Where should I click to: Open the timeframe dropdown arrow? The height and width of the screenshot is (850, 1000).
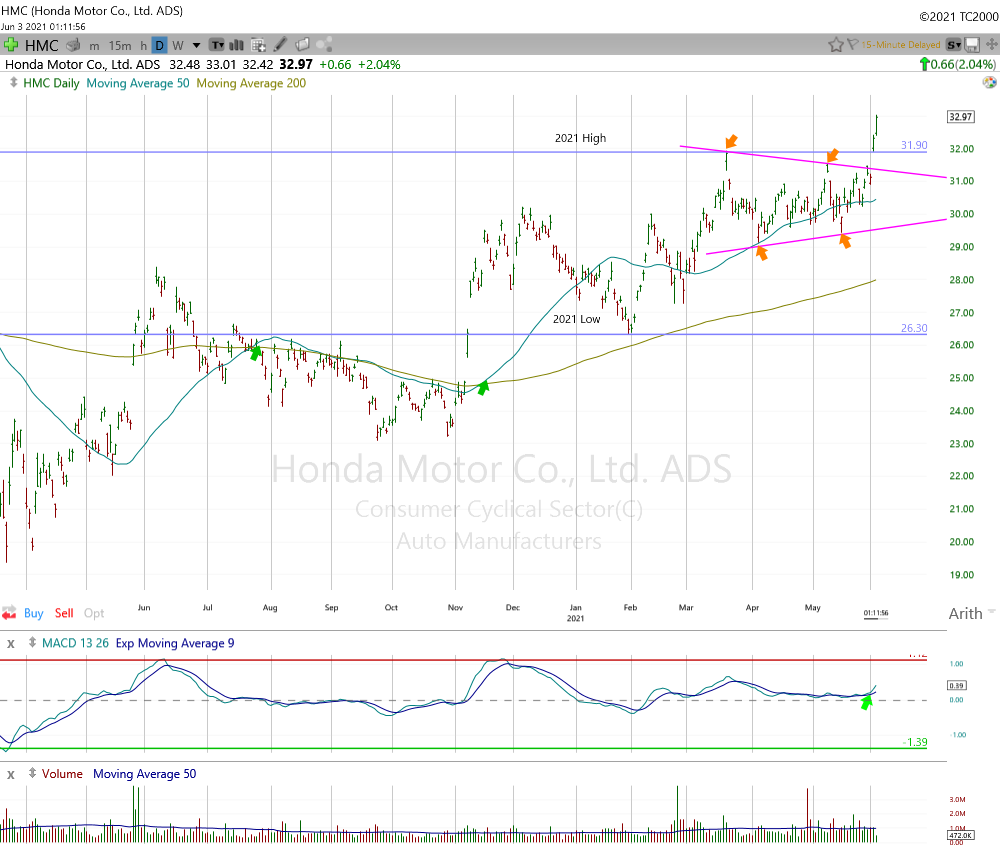click(x=196, y=45)
